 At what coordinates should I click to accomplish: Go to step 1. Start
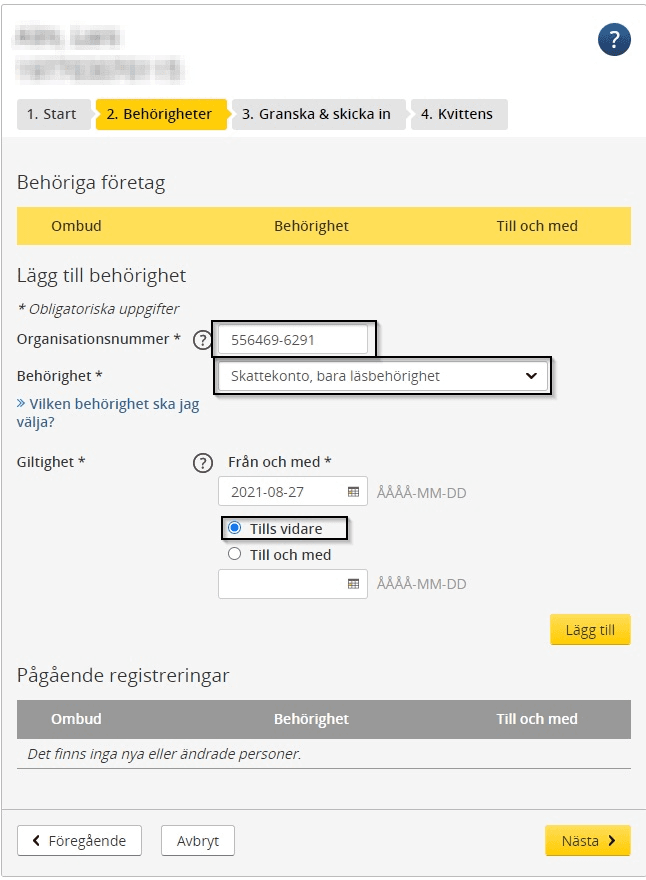click(52, 114)
